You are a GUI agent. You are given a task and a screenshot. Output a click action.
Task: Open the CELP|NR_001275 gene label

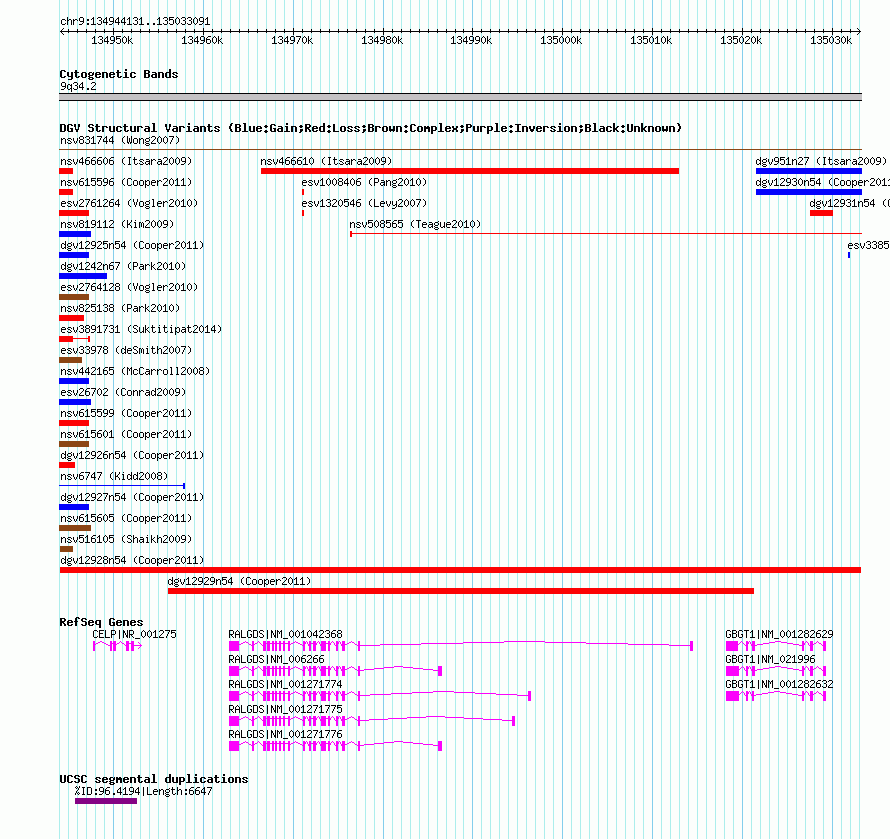point(135,634)
